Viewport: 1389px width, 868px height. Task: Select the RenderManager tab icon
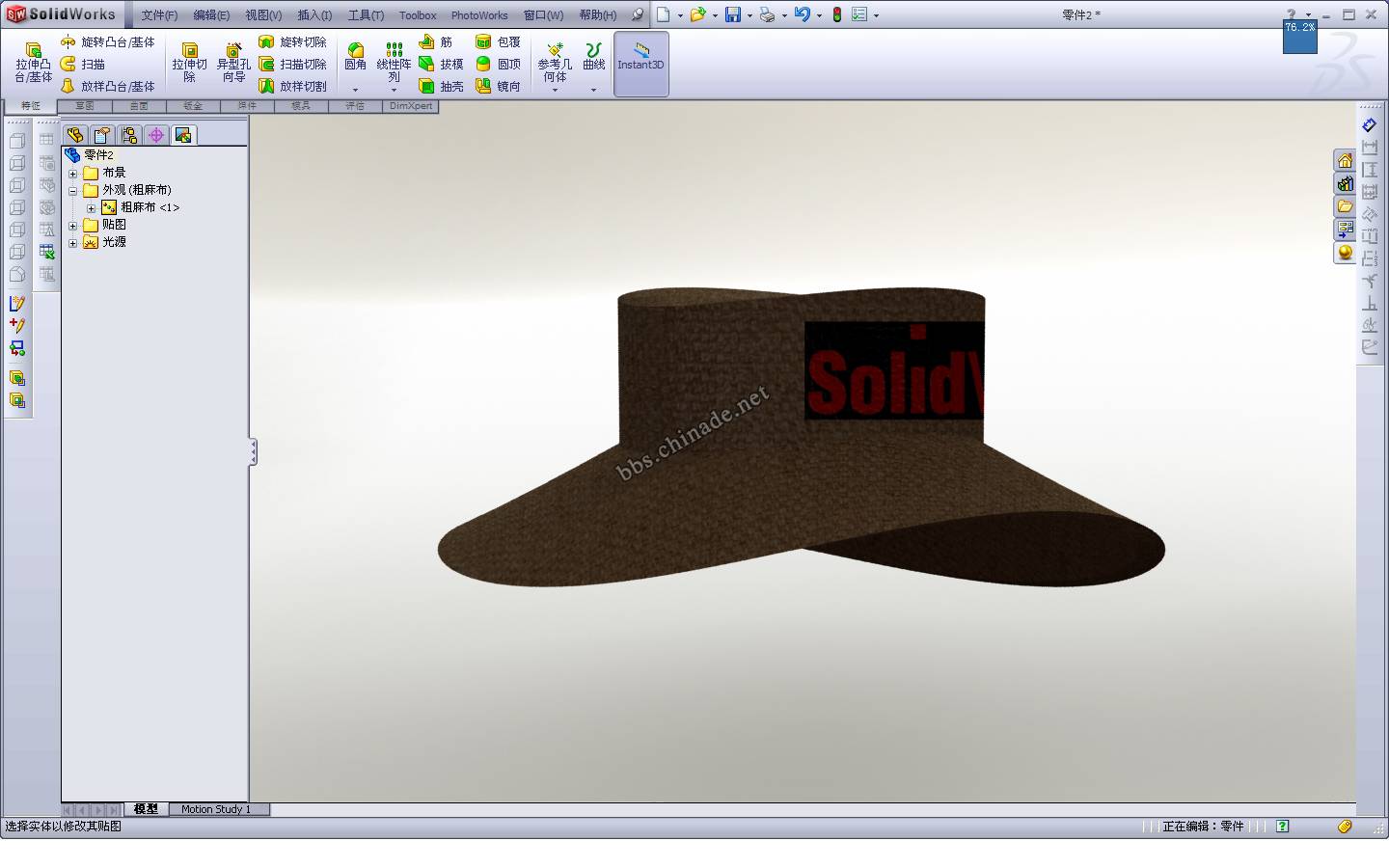coord(183,135)
